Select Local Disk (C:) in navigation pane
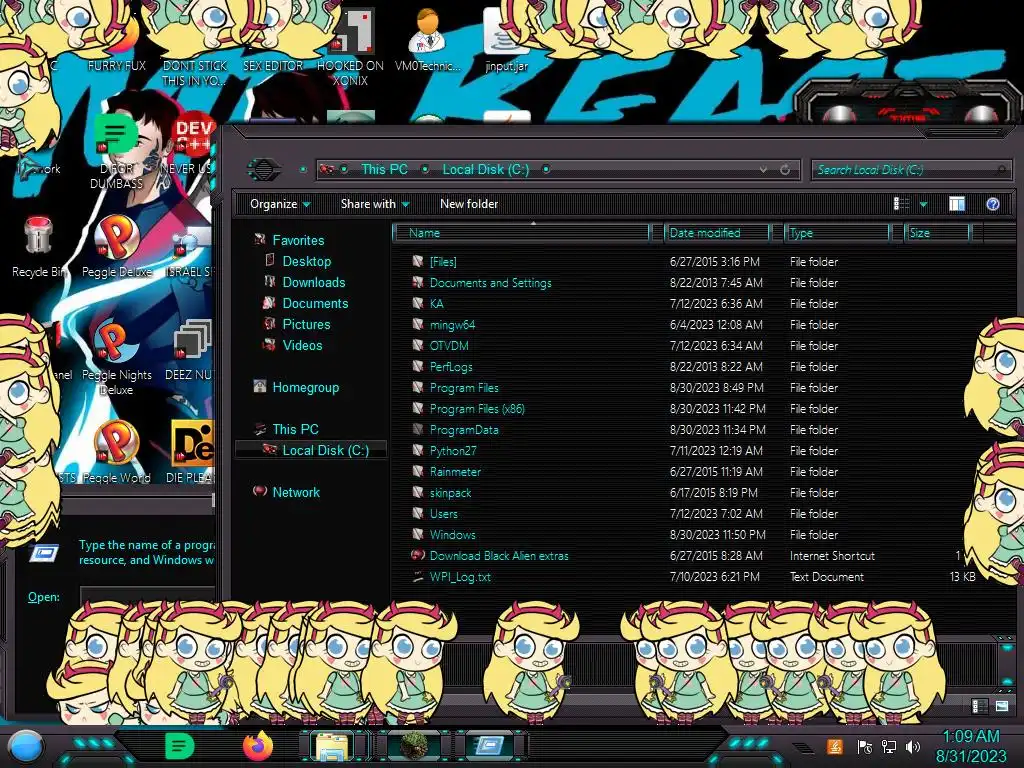 click(325, 450)
